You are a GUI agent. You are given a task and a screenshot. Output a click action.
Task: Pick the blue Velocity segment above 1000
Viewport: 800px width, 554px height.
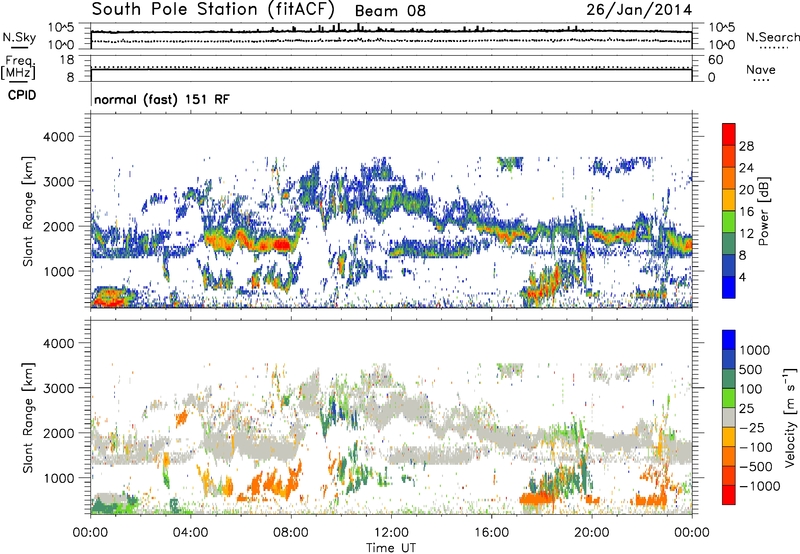(729, 340)
